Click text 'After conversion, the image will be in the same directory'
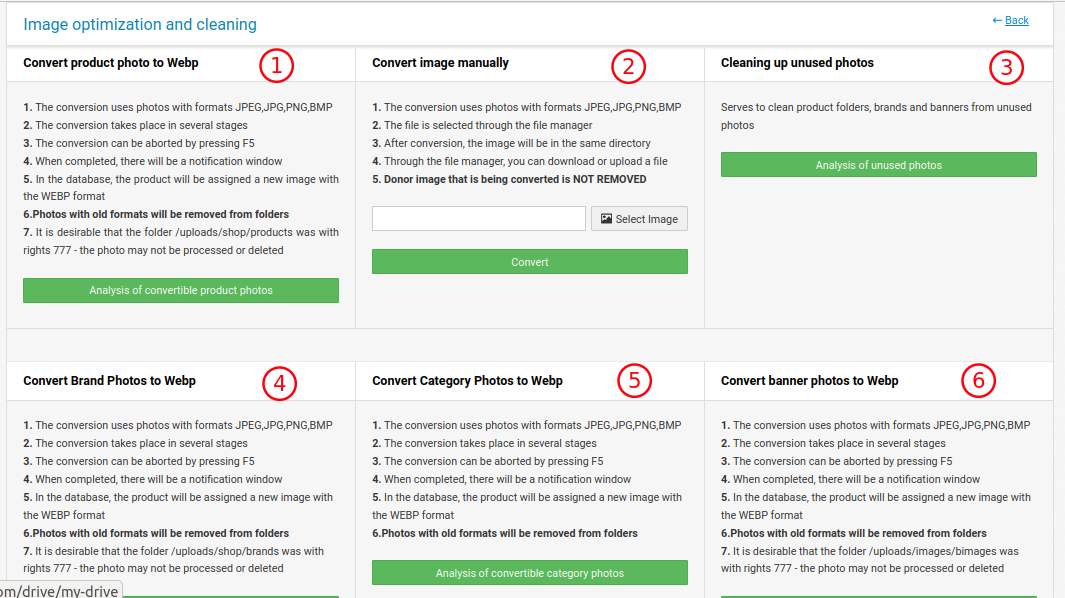 click(517, 143)
